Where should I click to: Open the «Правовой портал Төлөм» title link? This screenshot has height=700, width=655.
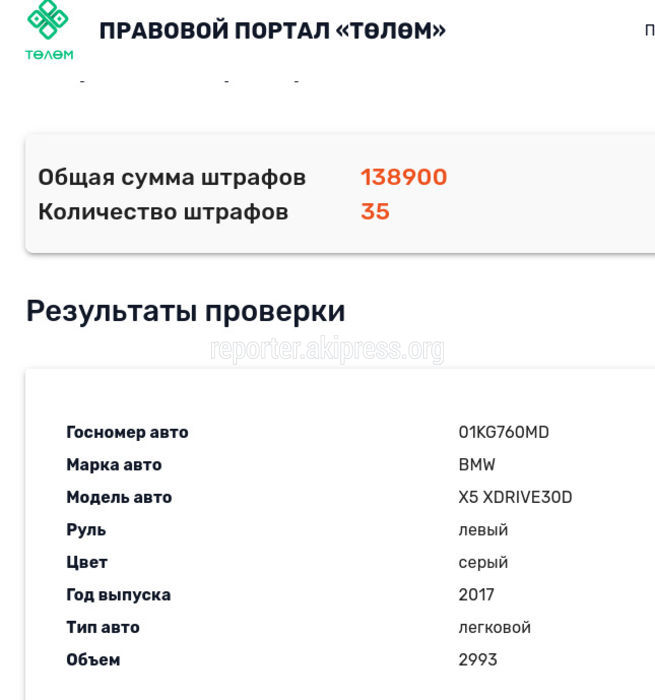click(x=272, y=30)
